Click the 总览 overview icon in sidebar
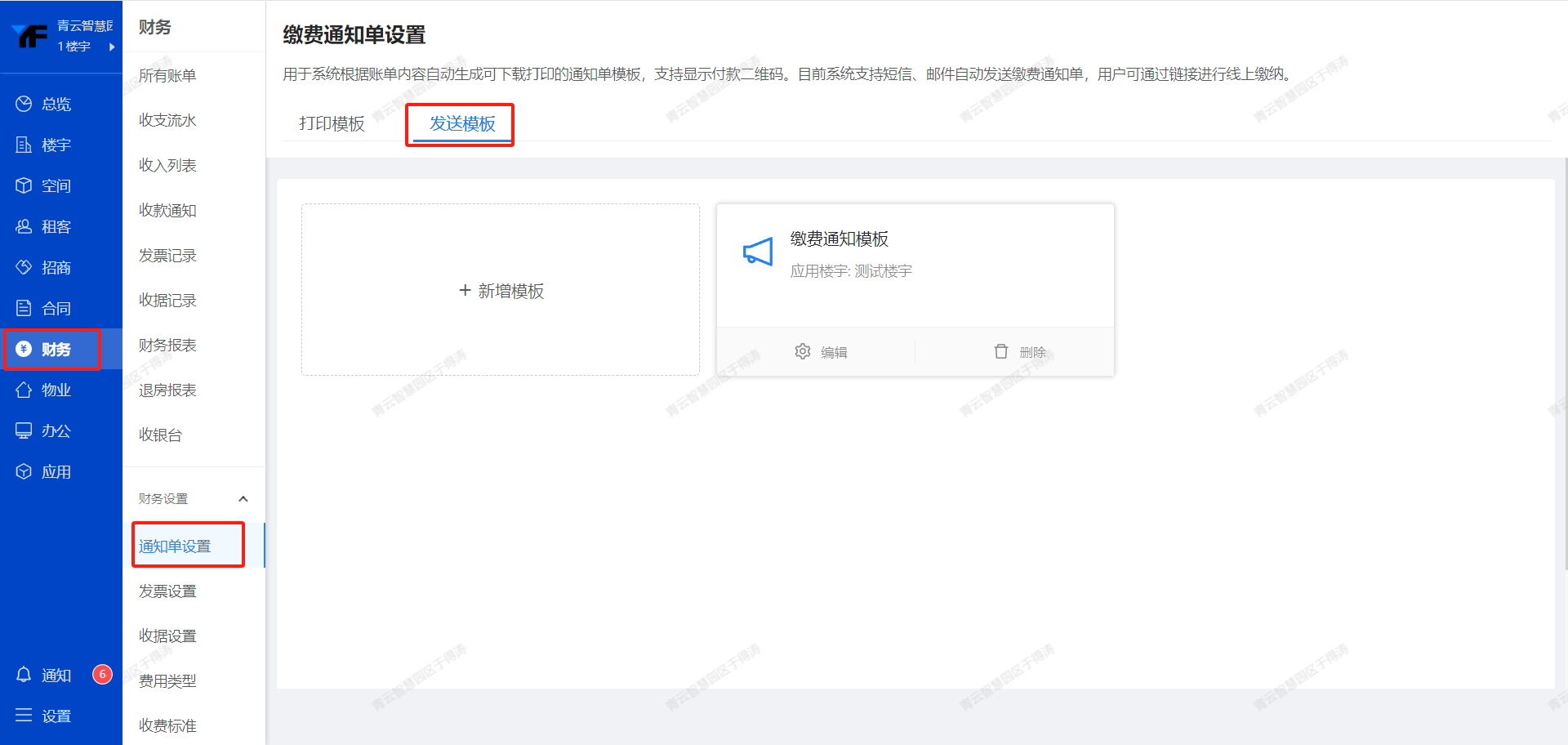The height and width of the screenshot is (745, 1568). (x=24, y=104)
